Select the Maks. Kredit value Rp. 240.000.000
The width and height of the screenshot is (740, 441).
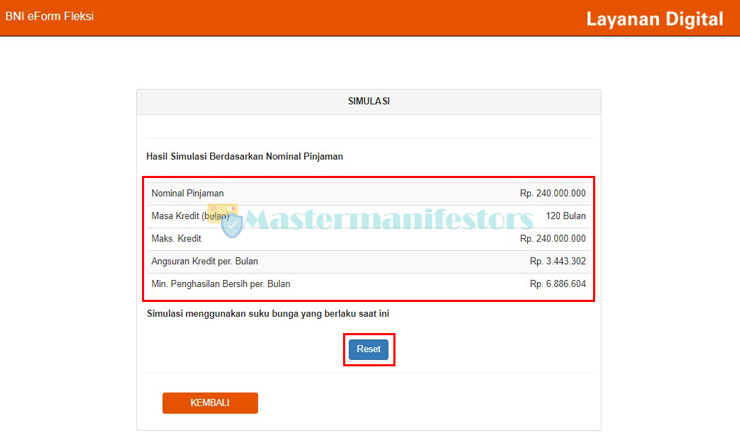(x=553, y=238)
